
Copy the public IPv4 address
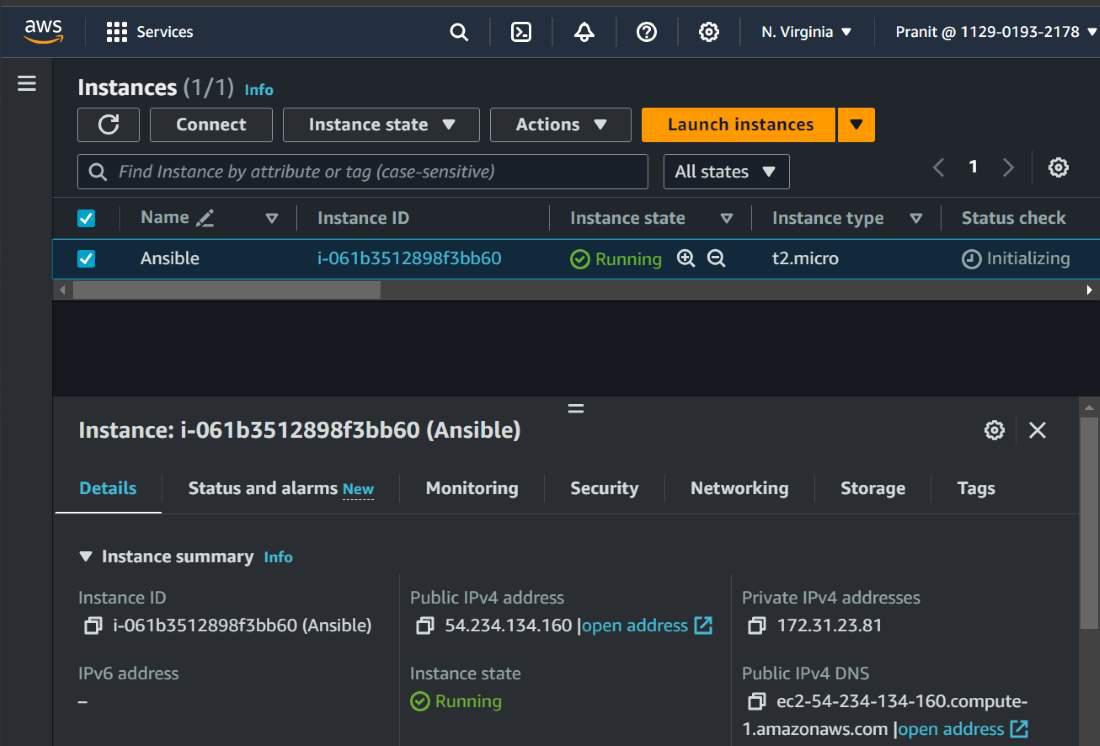coord(424,626)
